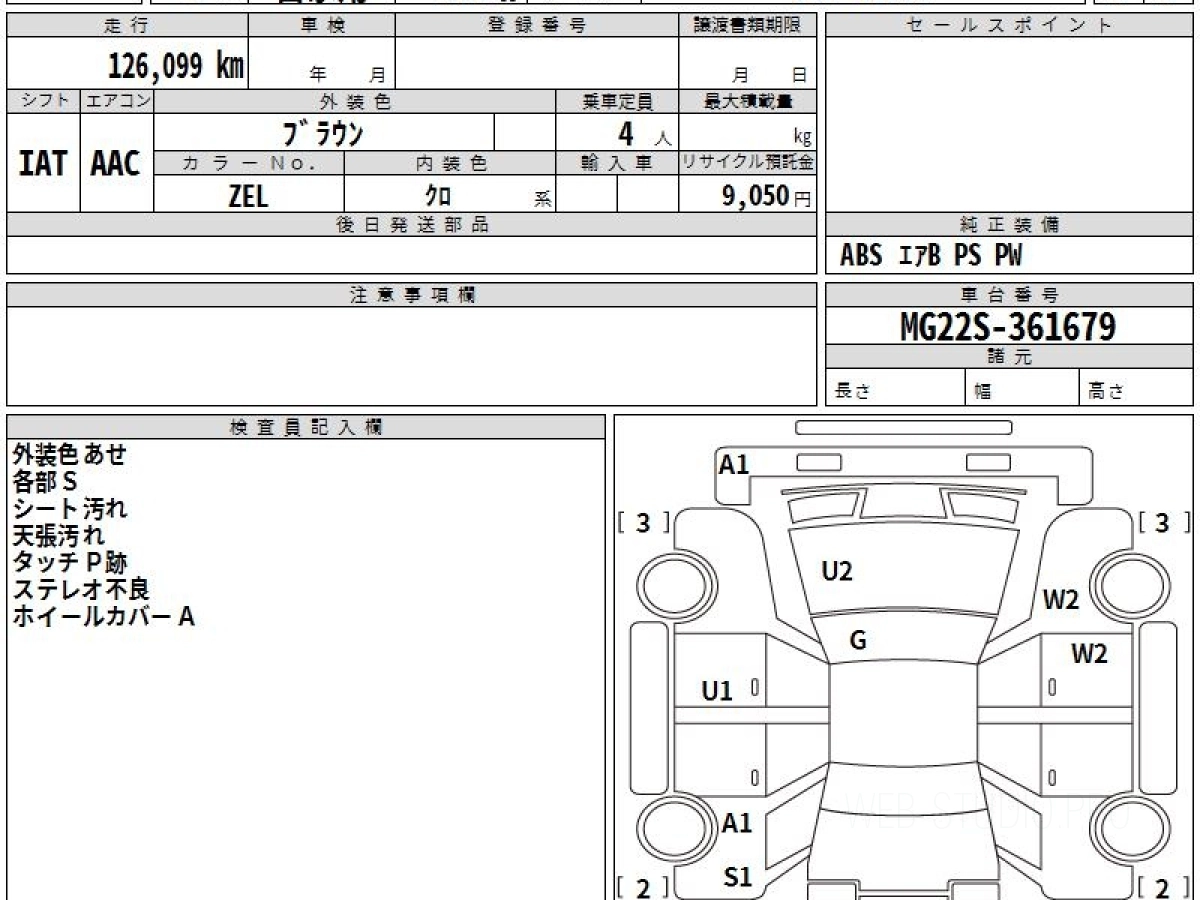Image resolution: width=1200 pixels, height=900 pixels.
Task: Click the equipment list ABS エアB PS PW
Action: [931, 256]
